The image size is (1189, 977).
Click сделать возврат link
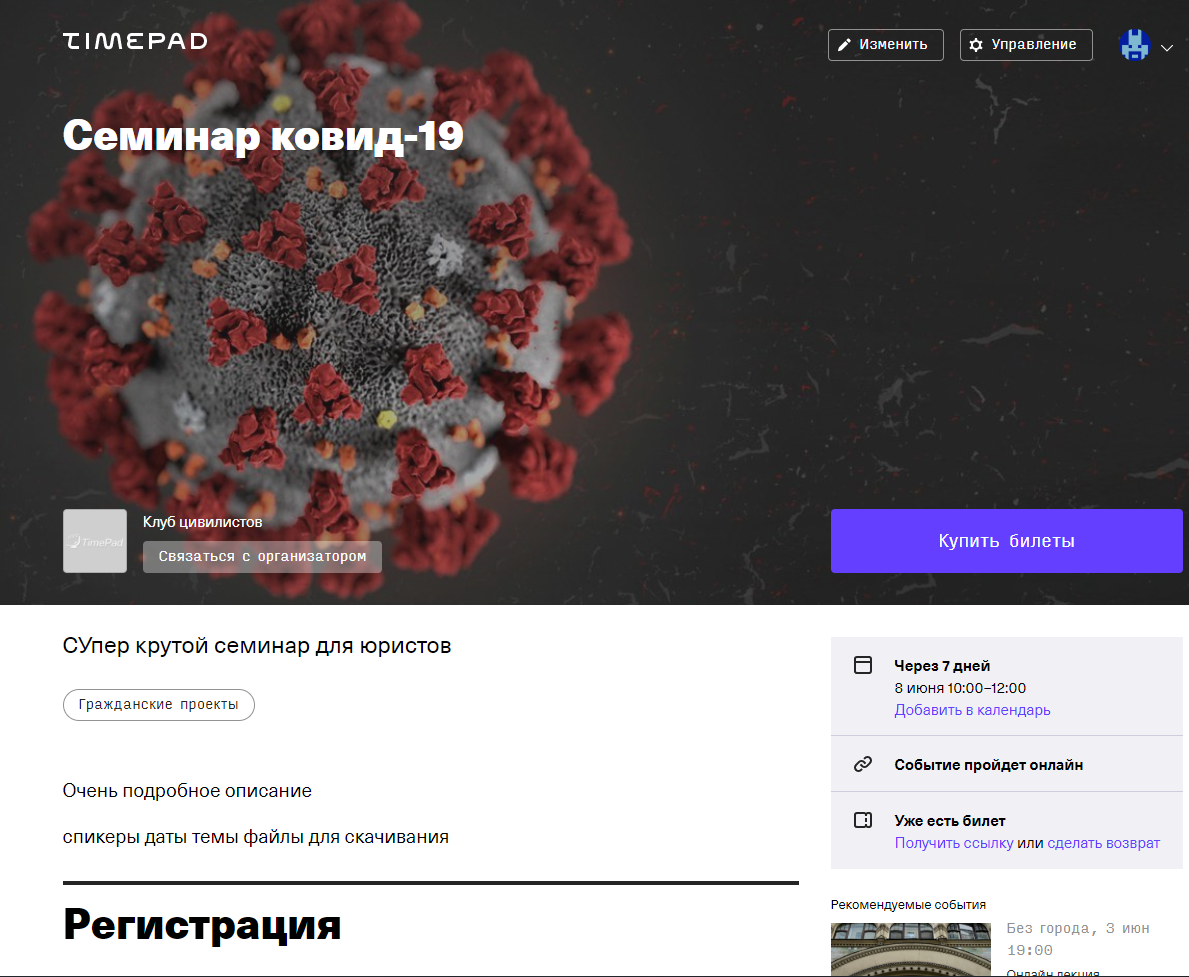point(1103,843)
